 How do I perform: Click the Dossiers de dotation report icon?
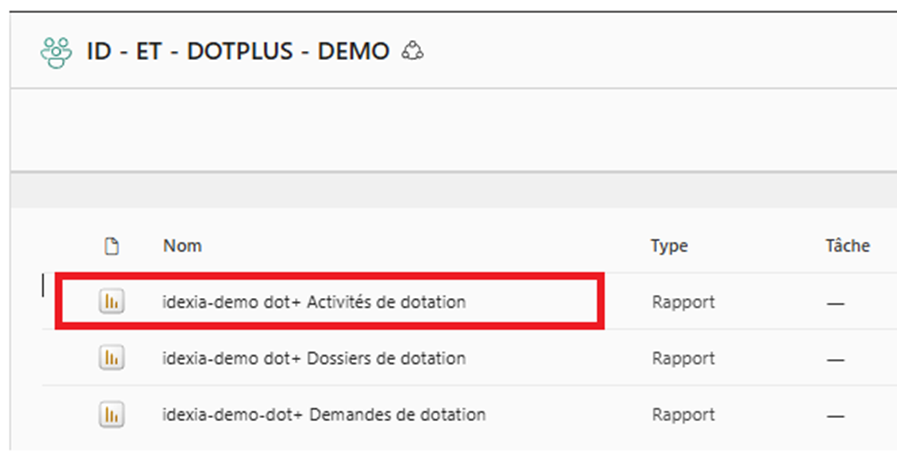pyautogui.click(x=110, y=358)
